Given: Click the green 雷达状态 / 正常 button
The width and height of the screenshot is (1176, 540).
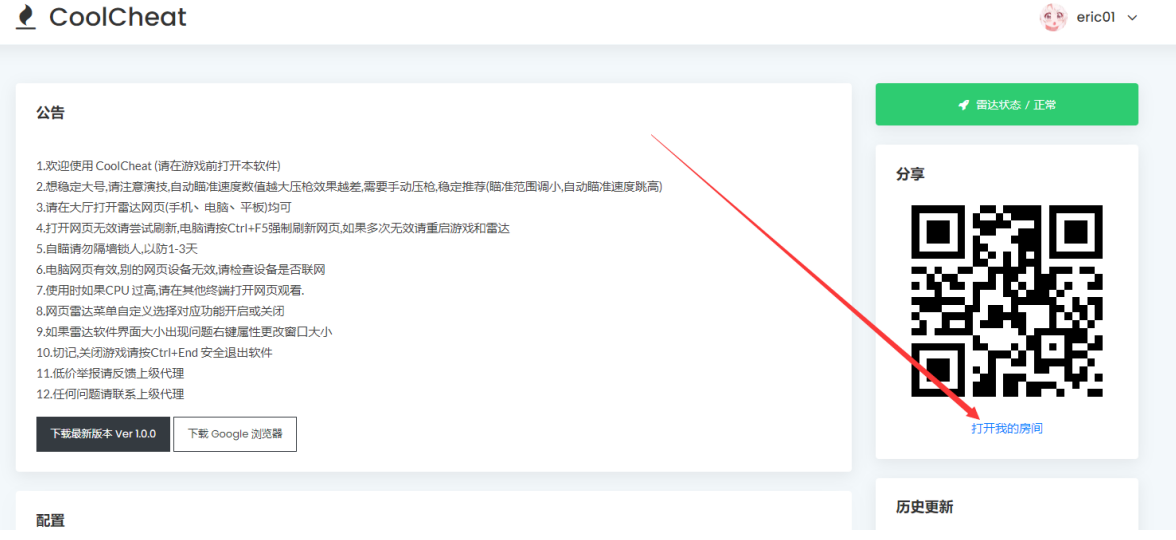Looking at the screenshot, I should tap(1006, 104).
